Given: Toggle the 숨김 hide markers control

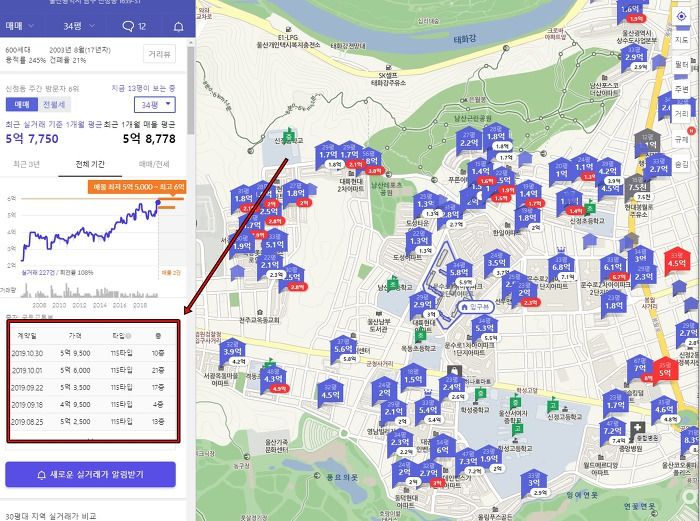Looking at the screenshot, I should click(x=681, y=164).
